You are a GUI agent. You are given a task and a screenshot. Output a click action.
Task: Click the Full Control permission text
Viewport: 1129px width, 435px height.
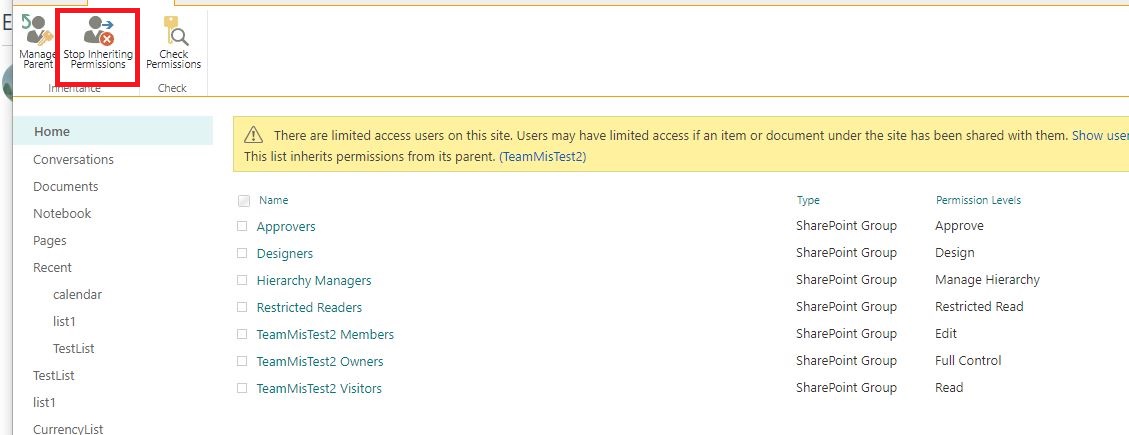[x=968, y=360]
